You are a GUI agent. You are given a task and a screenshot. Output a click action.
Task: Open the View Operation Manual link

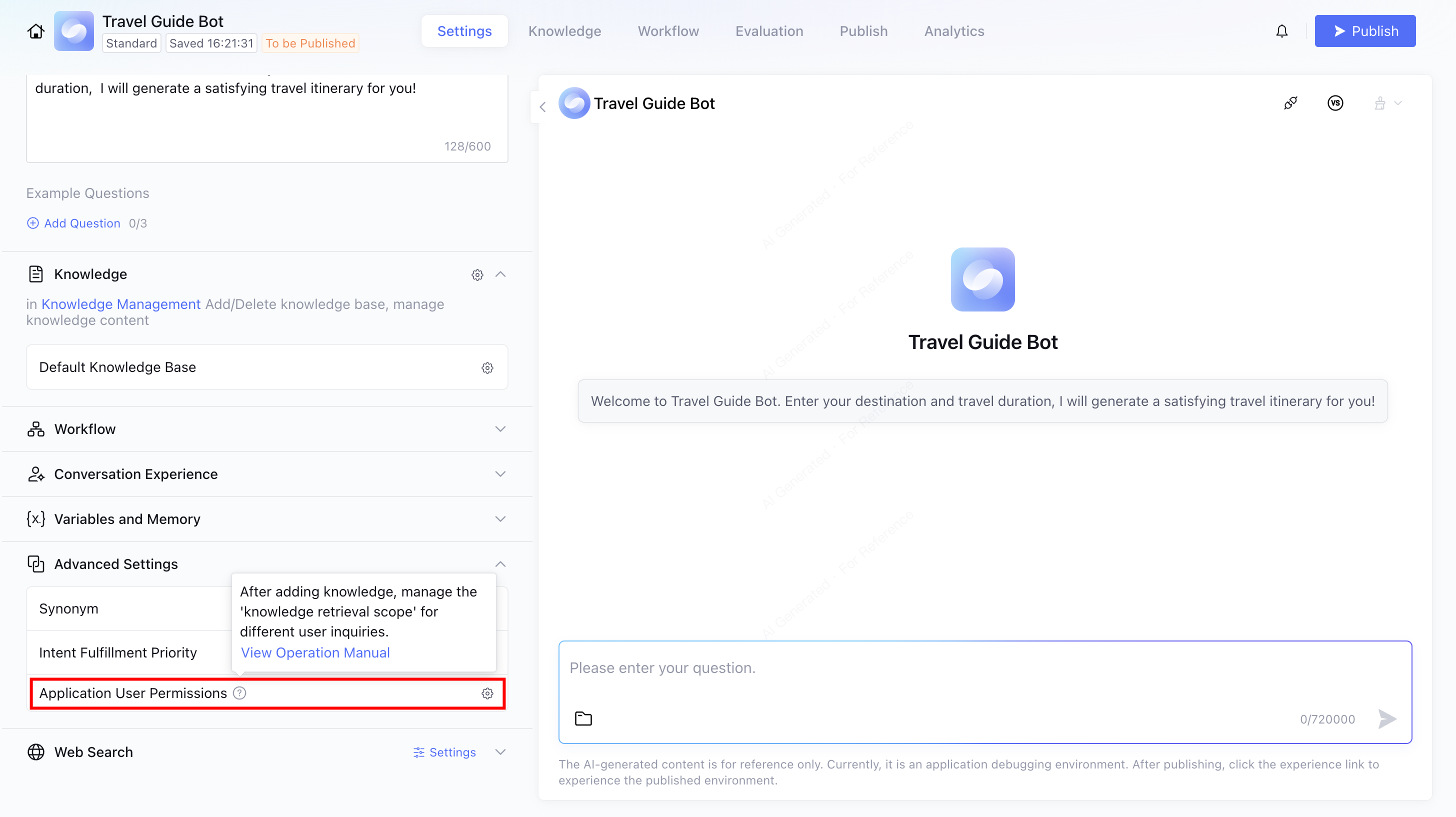point(315,652)
